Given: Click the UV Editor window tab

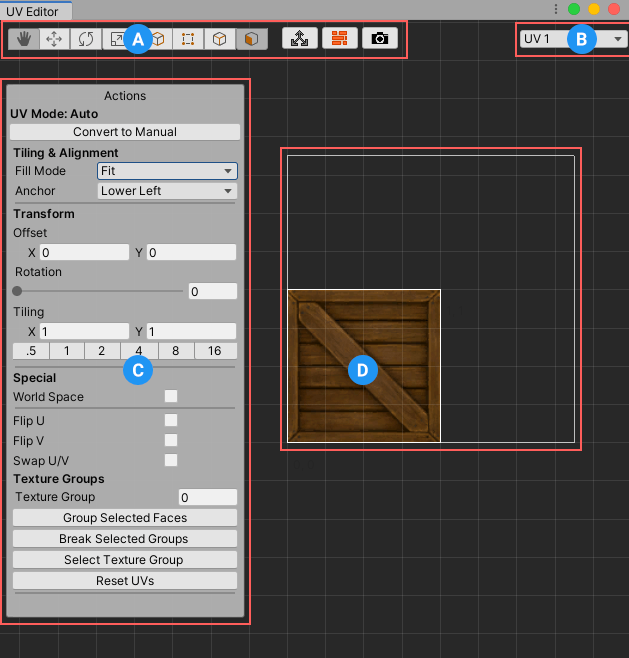Looking at the screenshot, I should tap(35, 11).
